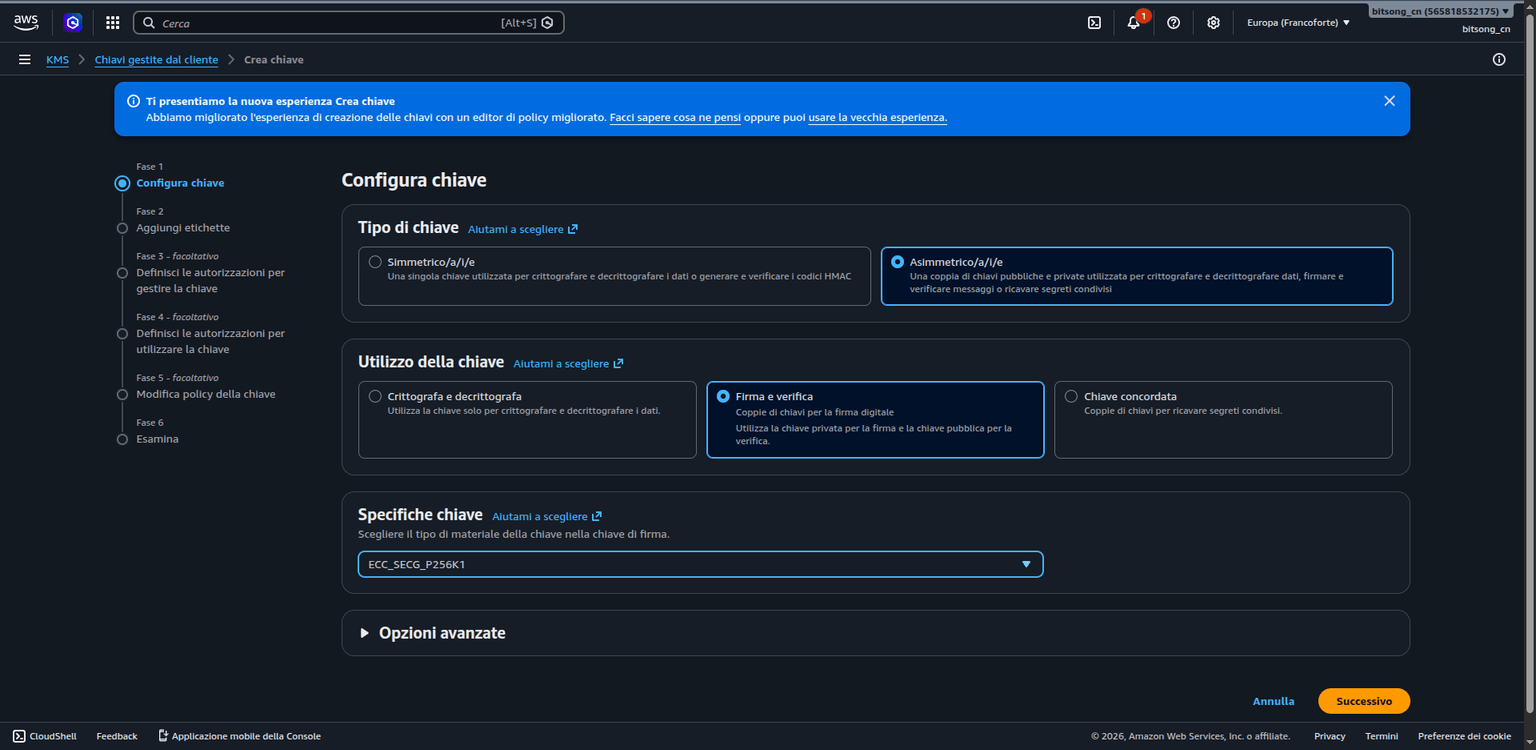Open the services grid menu icon
1536x750 pixels.
point(113,22)
